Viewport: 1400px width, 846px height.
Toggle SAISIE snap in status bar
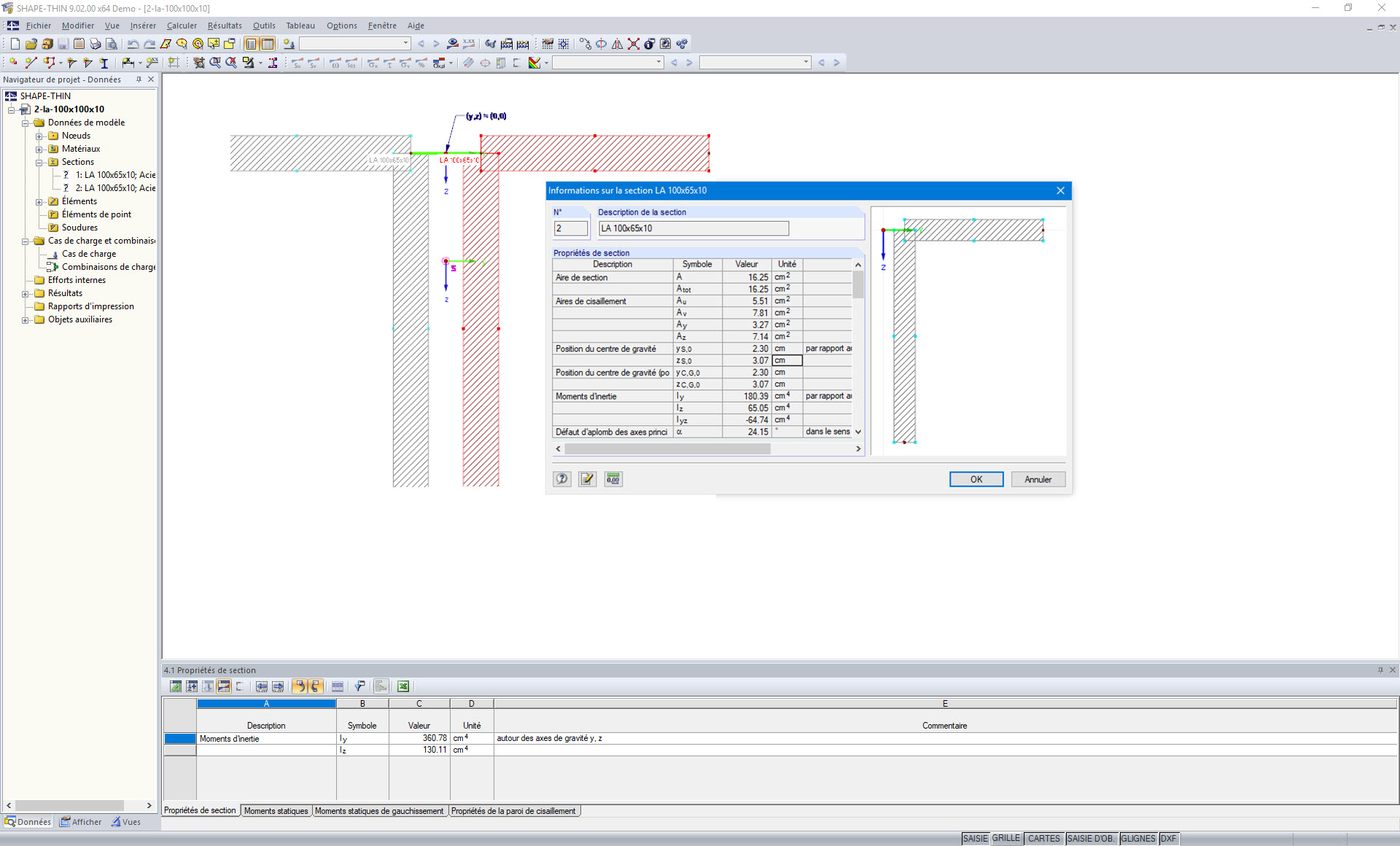[975, 839]
